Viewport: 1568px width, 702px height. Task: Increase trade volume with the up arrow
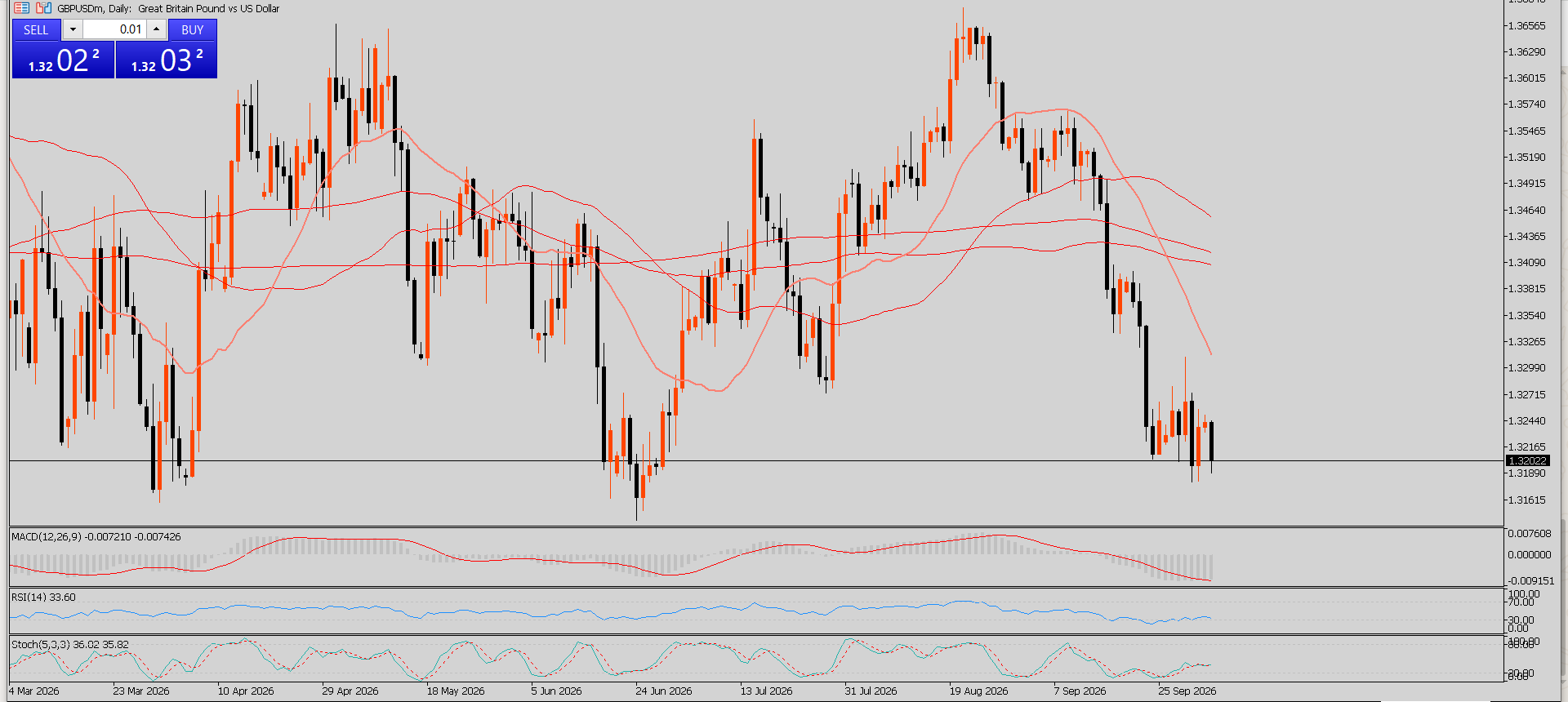(x=156, y=29)
